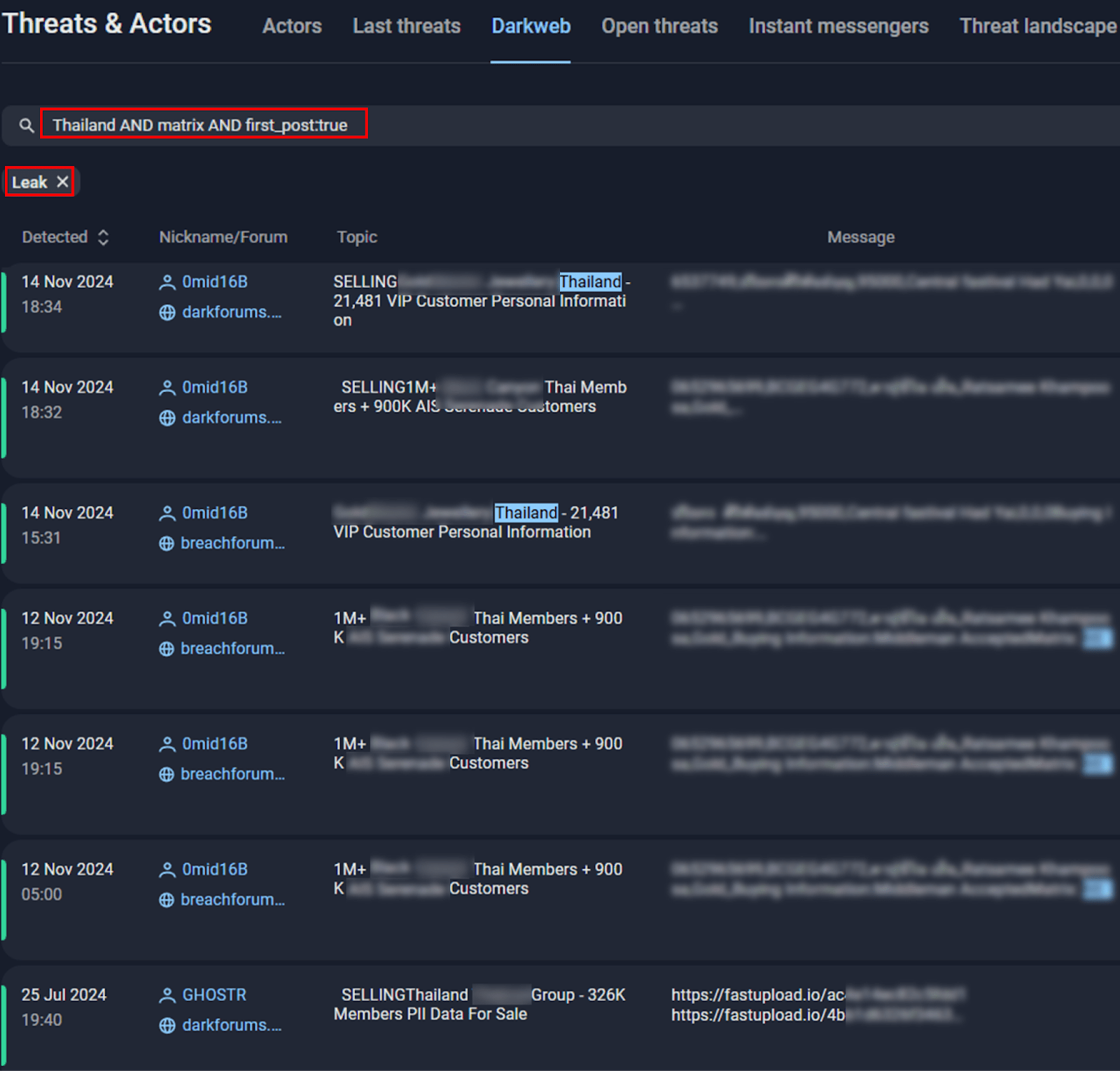Open the GHOSTR nickname link
Screen dimensions: 1120x1071
click(x=213, y=995)
